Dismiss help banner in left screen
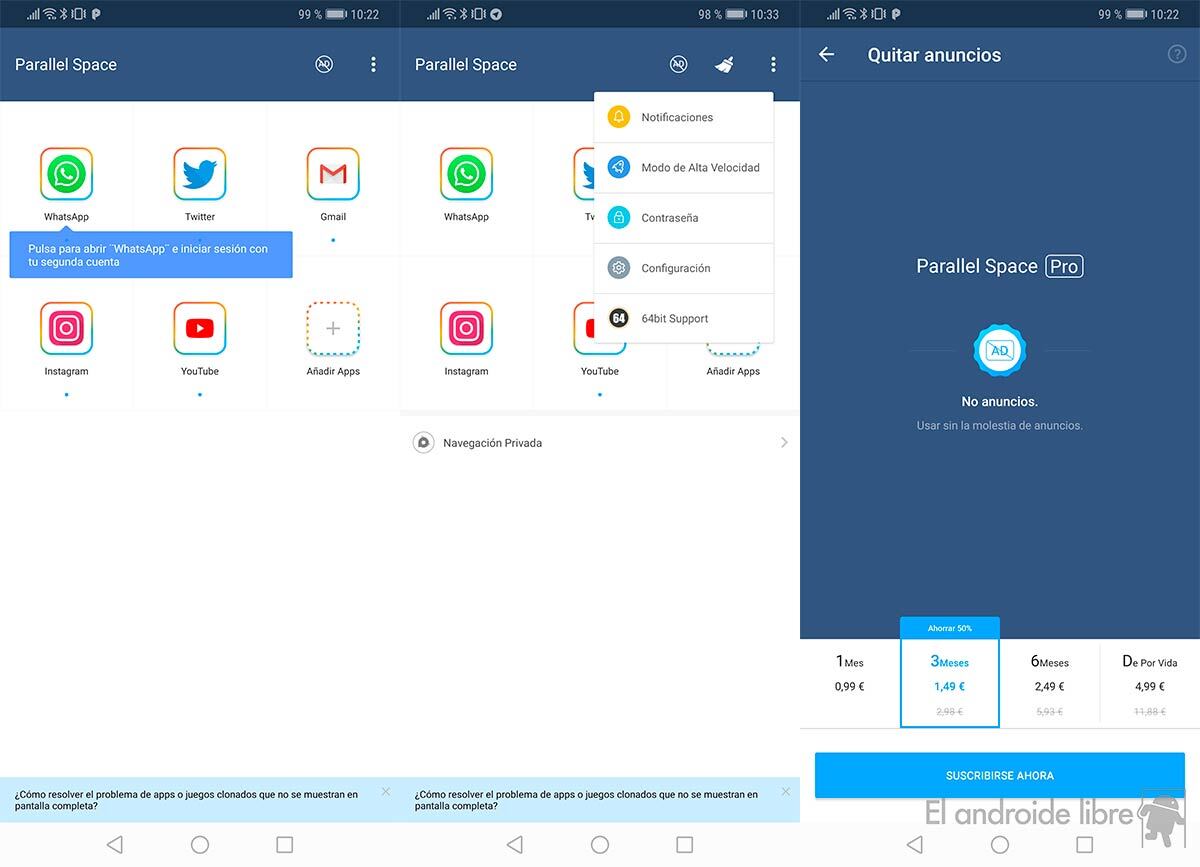The image size is (1200, 867). (x=386, y=792)
